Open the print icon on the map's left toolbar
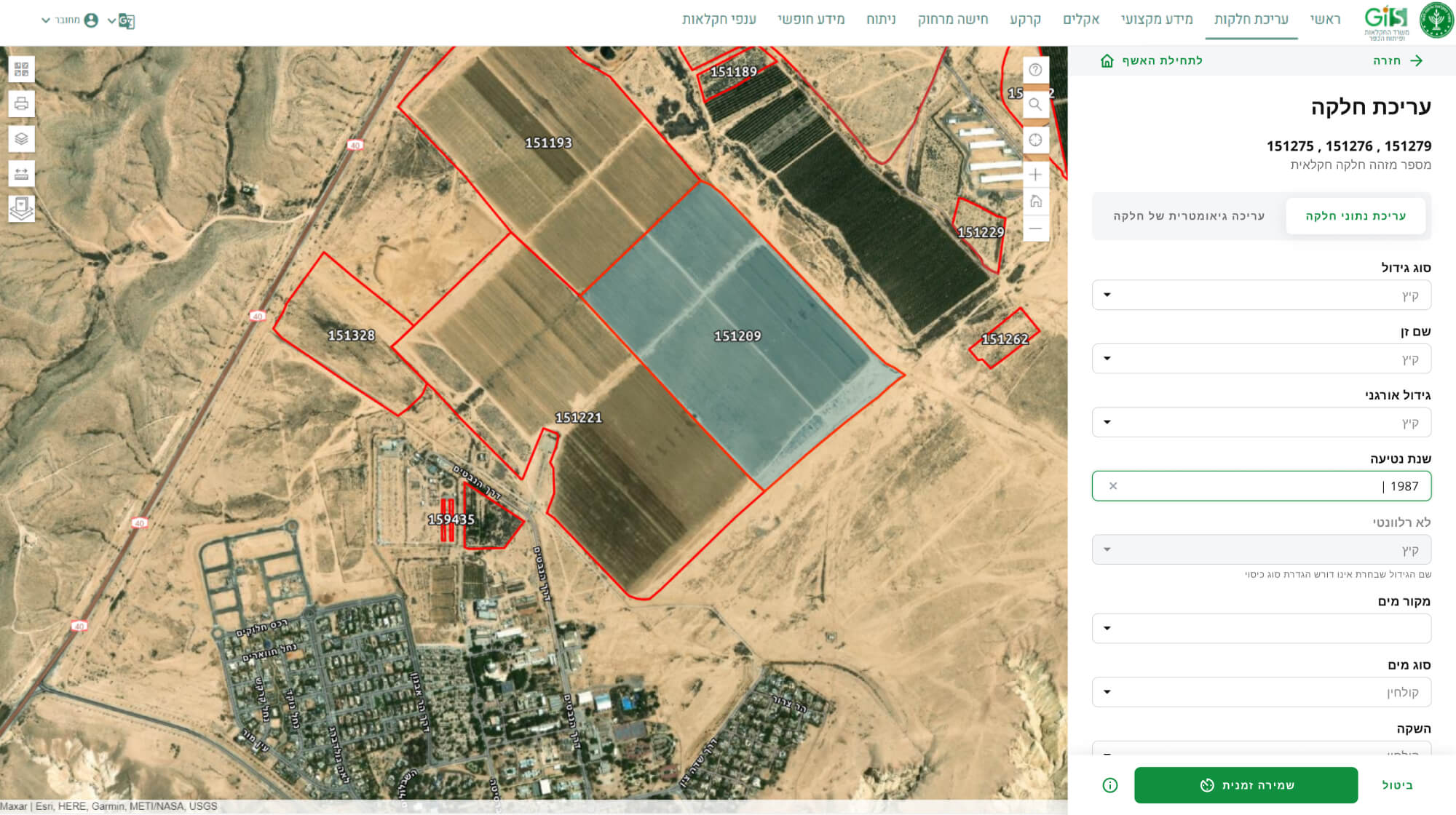 point(21,104)
